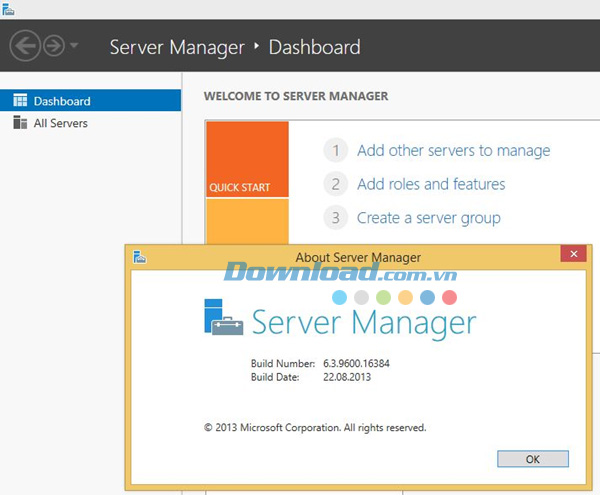Select Dashboard in the sidebar
Image resolution: width=600 pixels, height=495 pixels.
click(x=90, y=101)
